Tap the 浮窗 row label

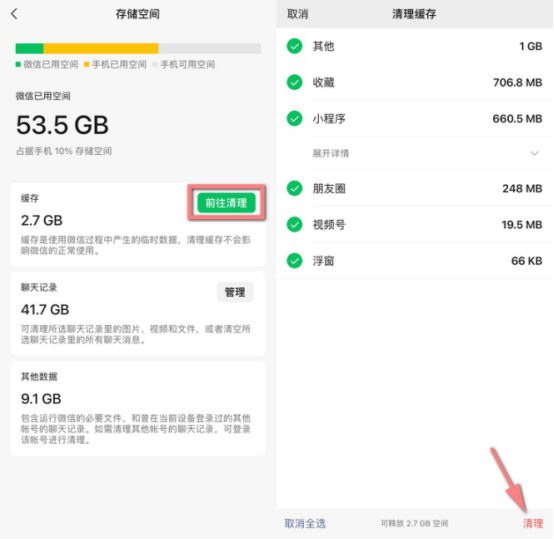point(323,261)
